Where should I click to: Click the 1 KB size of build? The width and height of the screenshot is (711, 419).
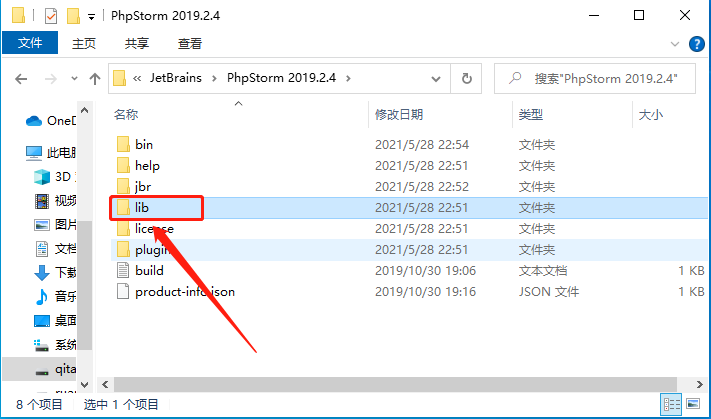[691, 271]
